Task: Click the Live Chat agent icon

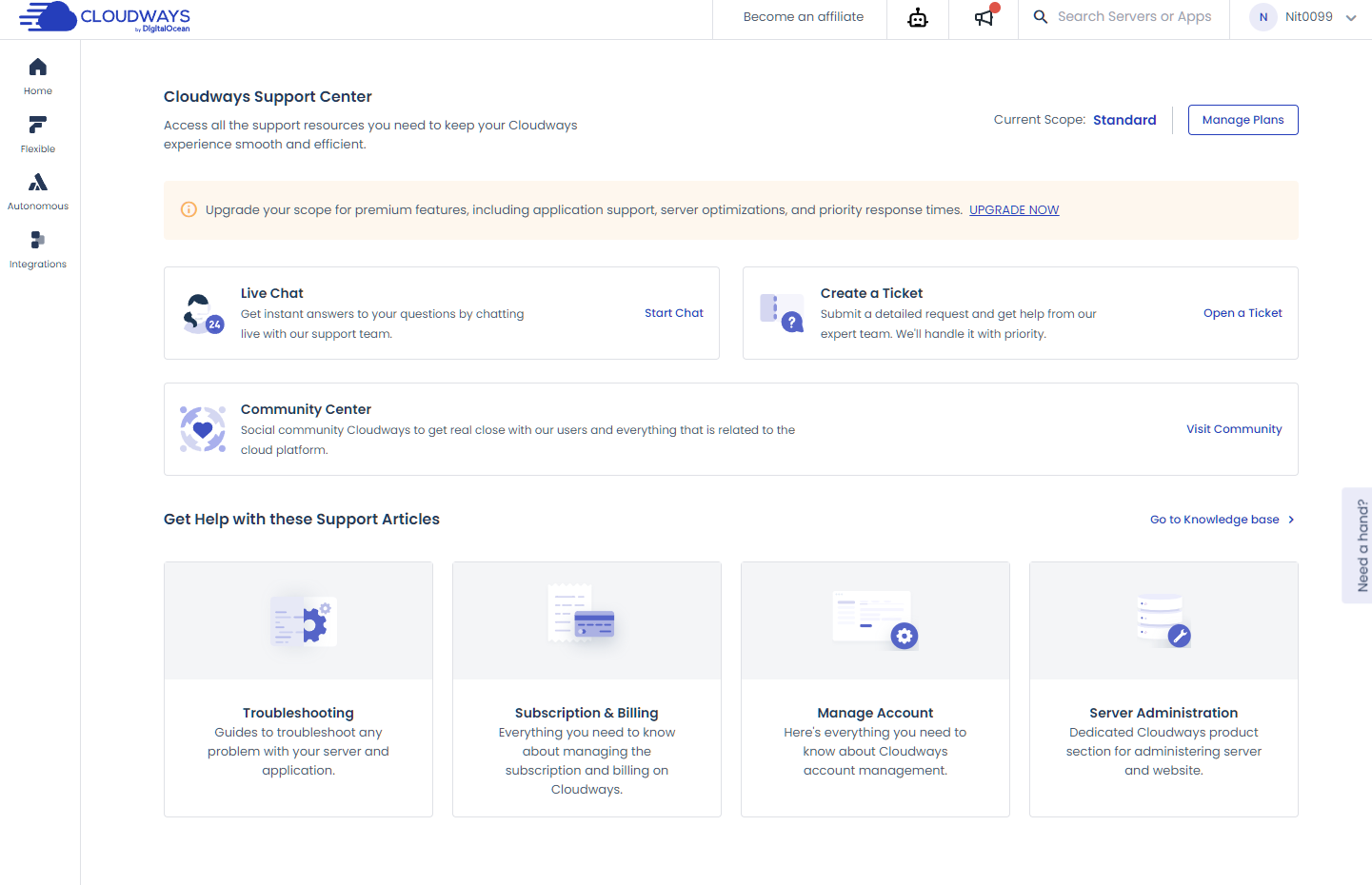Action: 202,313
